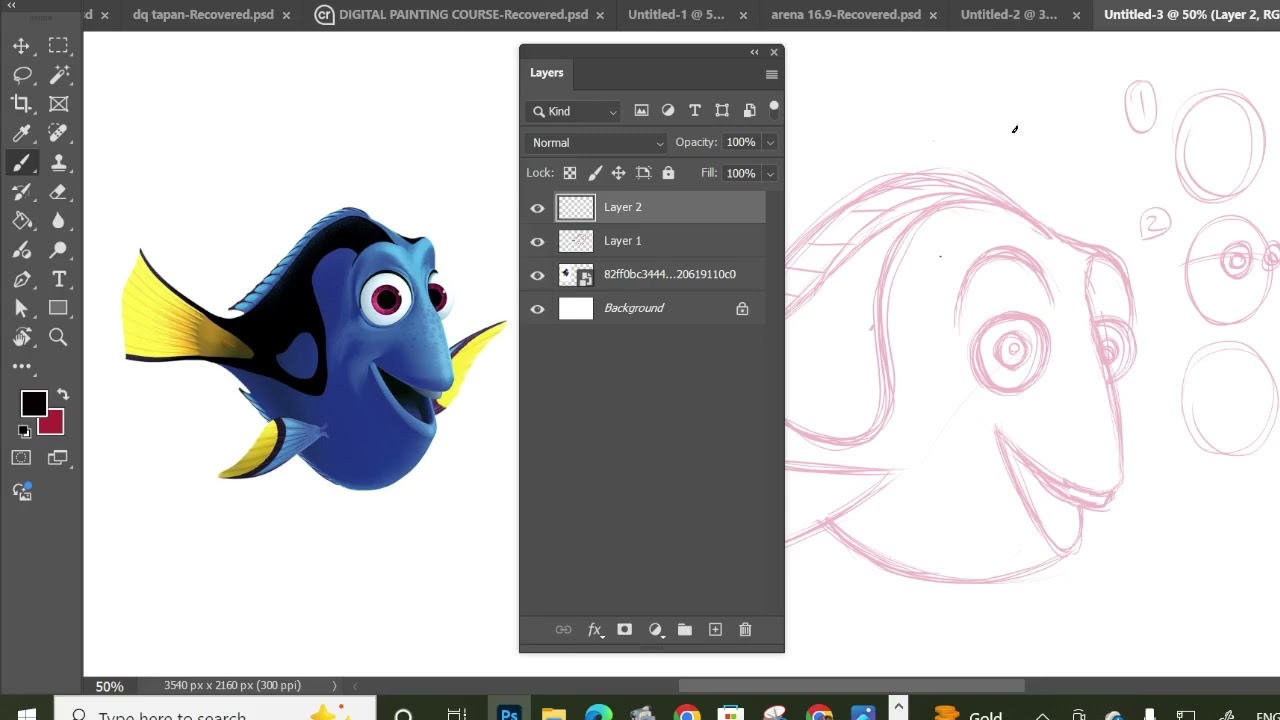
Task: Select the Frame tool
Action: pyautogui.click(x=58, y=104)
